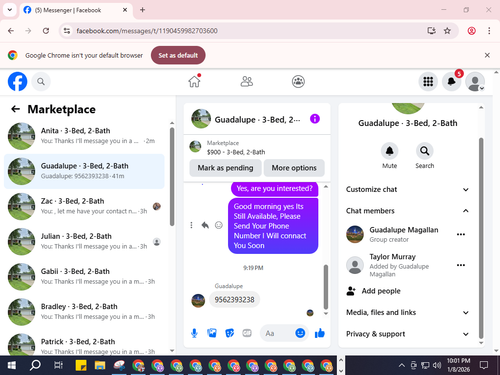Image resolution: width=500 pixels, height=375 pixels.
Task: Search within the conversation
Action: pos(424,151)
